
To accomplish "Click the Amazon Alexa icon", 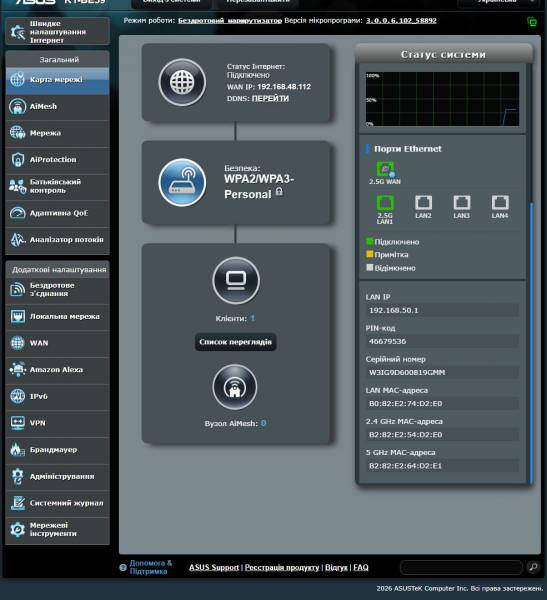I will [x=17, y=370].
